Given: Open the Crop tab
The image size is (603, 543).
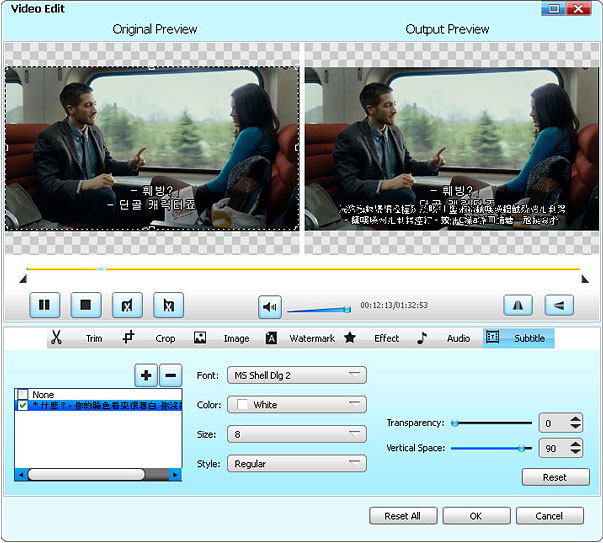Looking at the screenshot, I should [165, 338].
